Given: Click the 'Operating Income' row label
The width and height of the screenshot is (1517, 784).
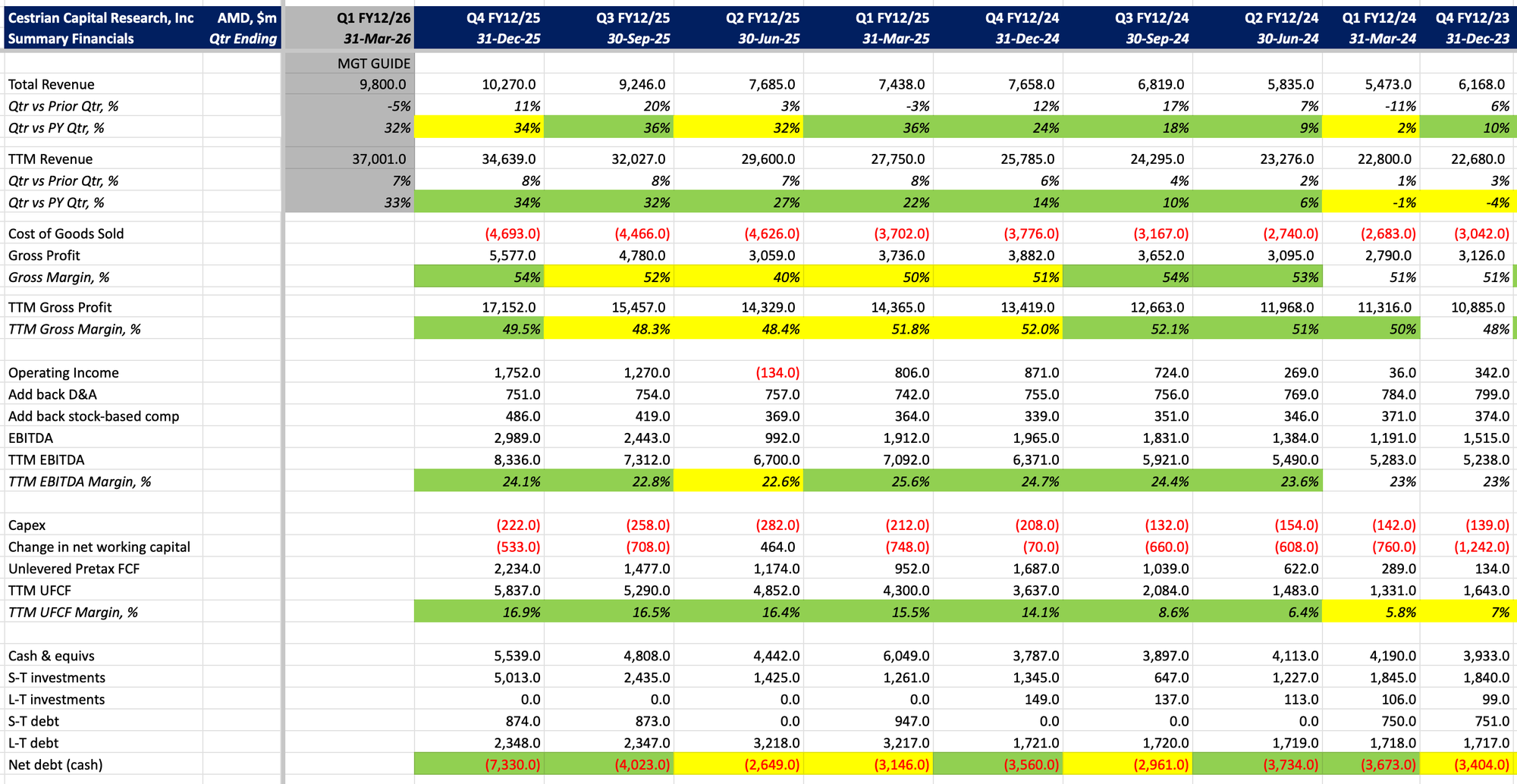Looking at the screenshot, I should [x=64, y=373].
